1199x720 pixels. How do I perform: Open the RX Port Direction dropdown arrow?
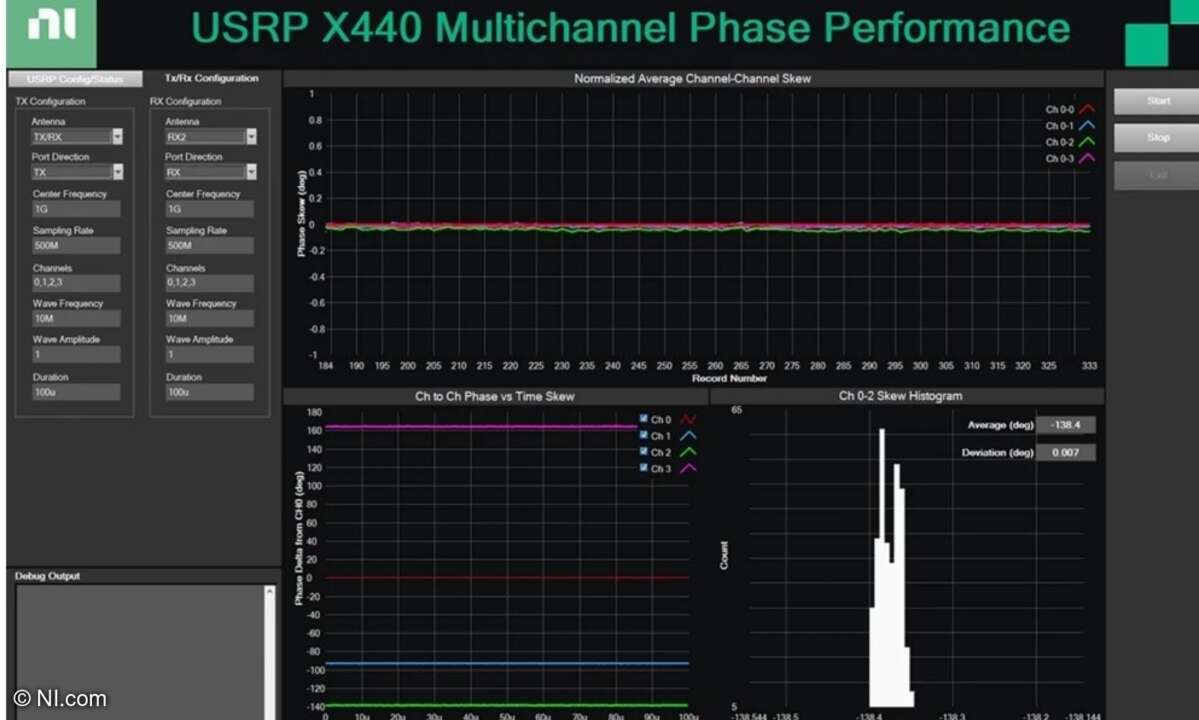(251, 171)
